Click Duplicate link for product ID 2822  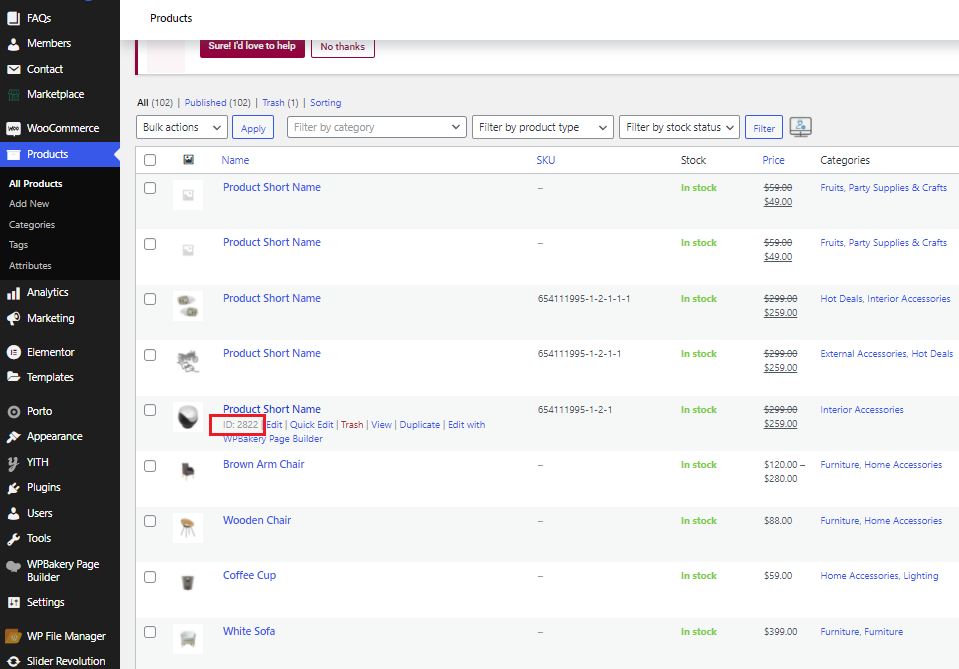click(x=420, y=424)
